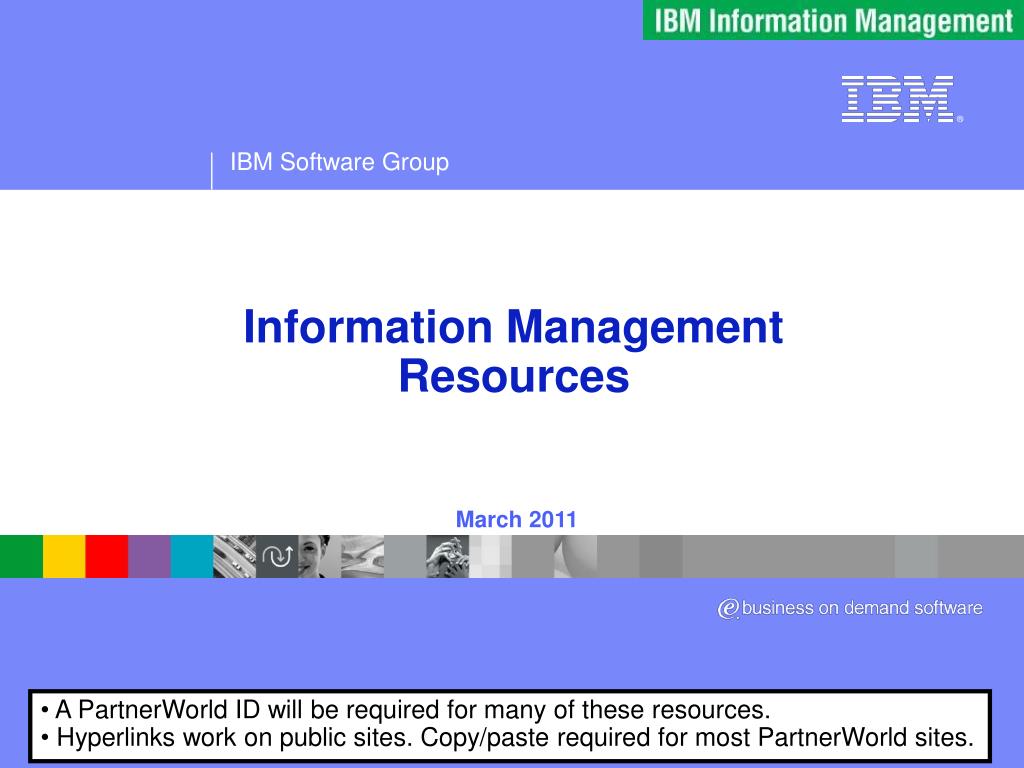Click the smiling woman photo tile
This screenshot has width=1024, height=768.
[319, 556]
